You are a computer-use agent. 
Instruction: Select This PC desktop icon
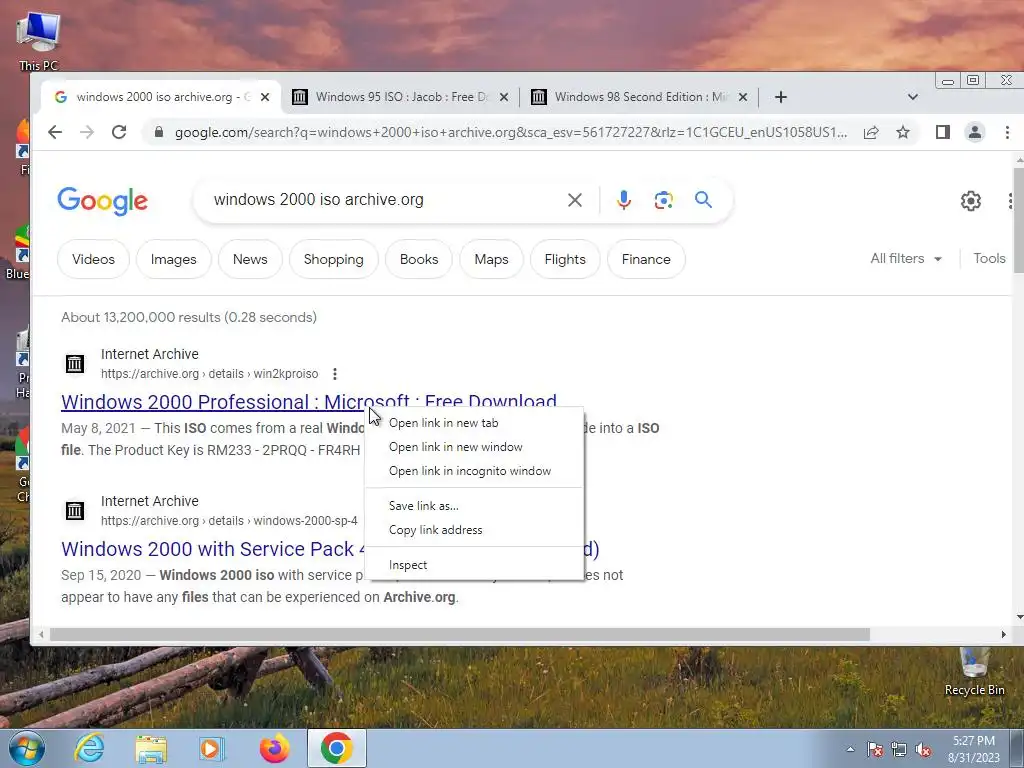(x=38, y=40)
